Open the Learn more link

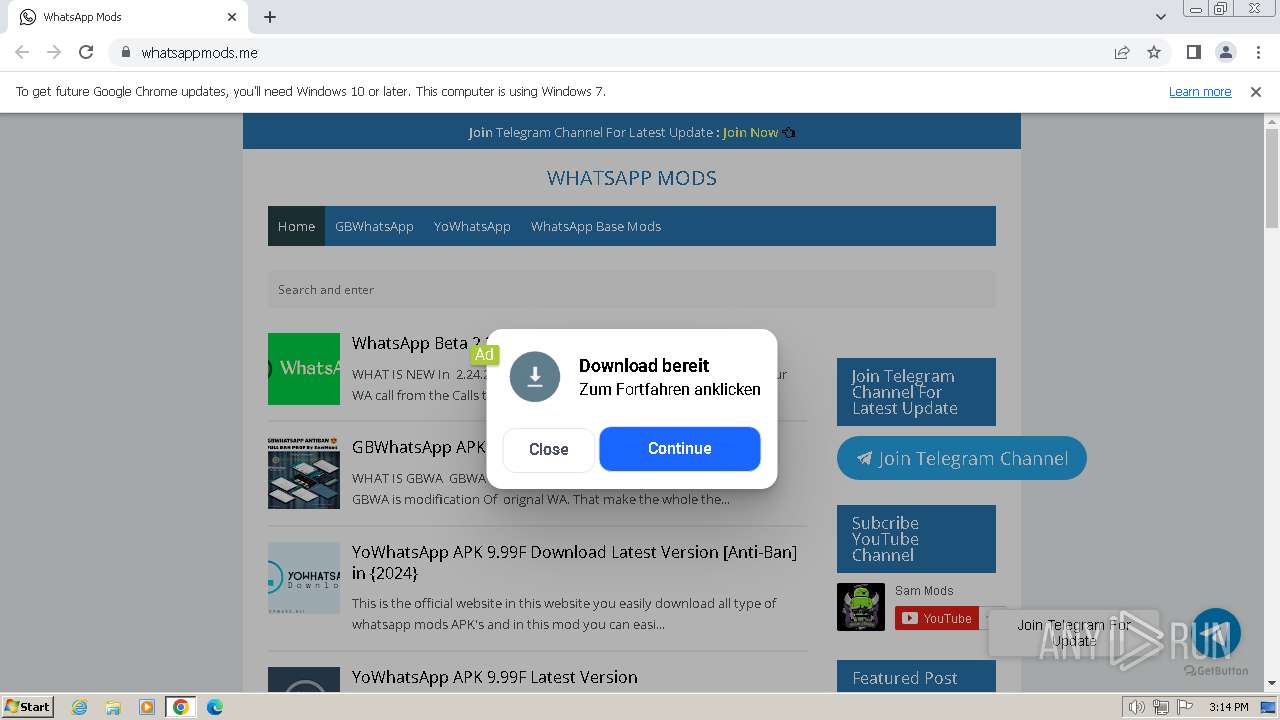[1200, 91]
